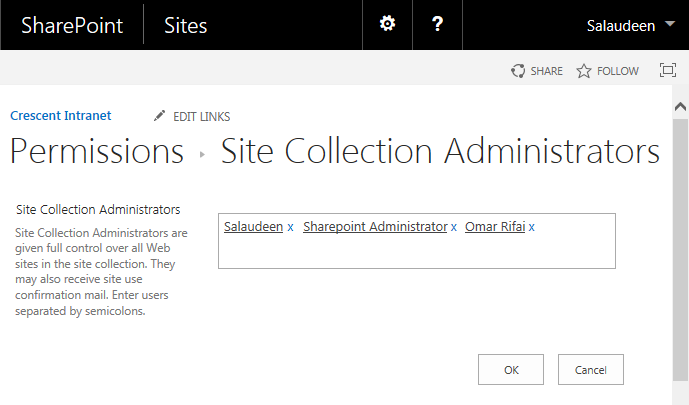Screen dimensions: 689x405
Task: Click the Site Collection Administrators section label
Action: pos(98,210)
